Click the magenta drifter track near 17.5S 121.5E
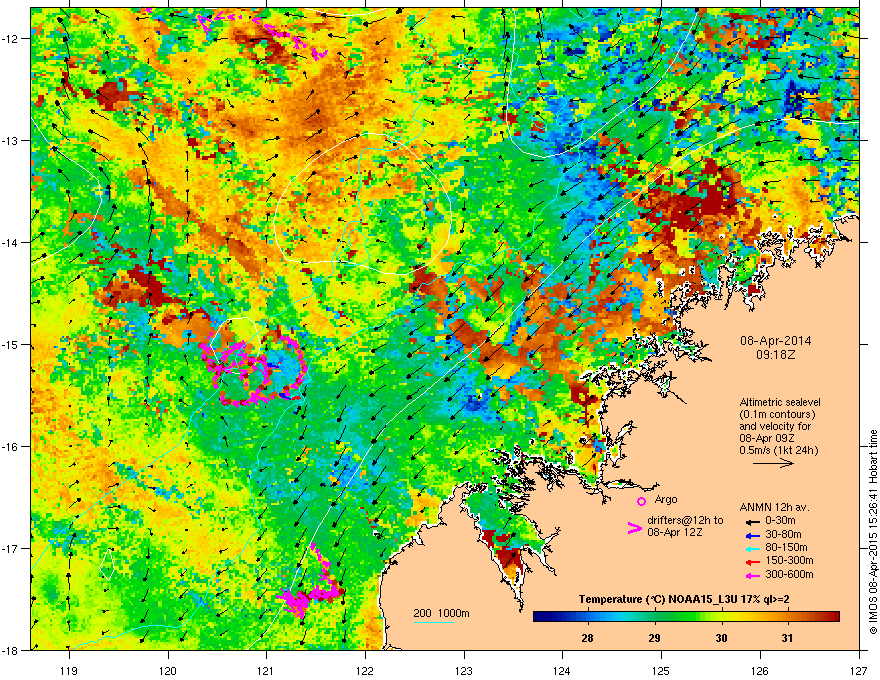This screenshot has width=880, height=680. click(311, 583)
